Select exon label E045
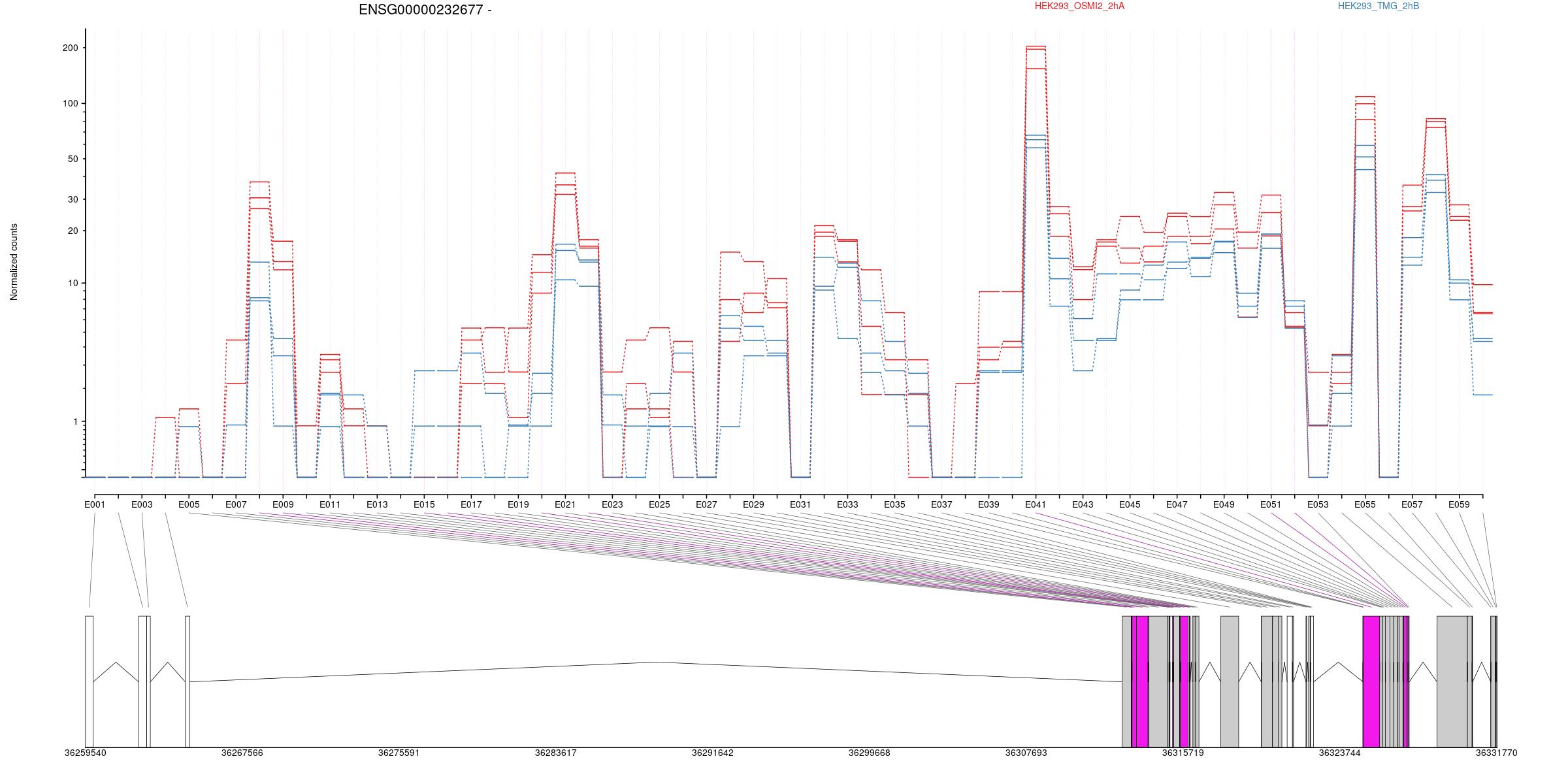Image resolution: width=1568 pixels, height=784 pixels. click(x=1130, y=504)
